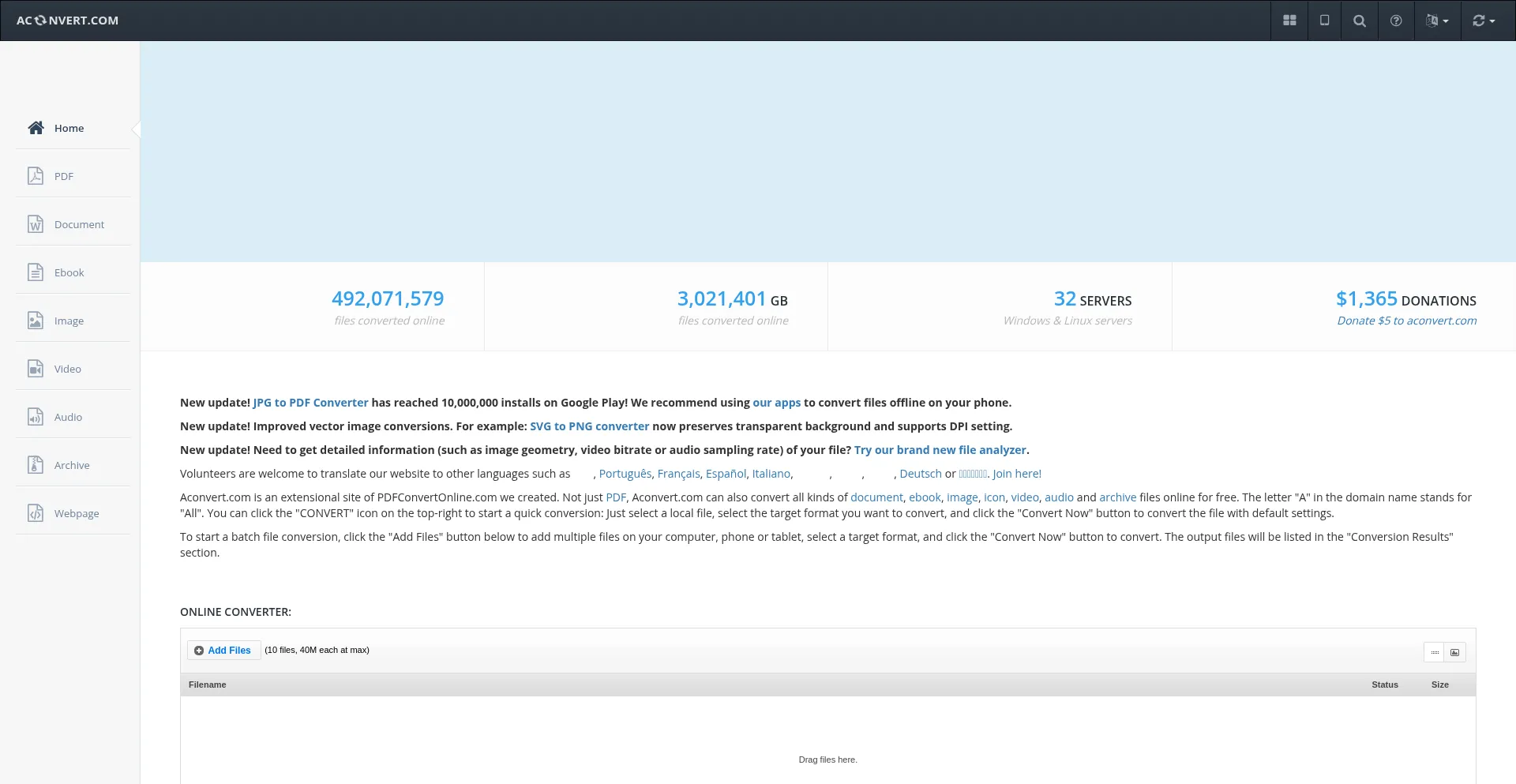Click the 'Drag files here.' drop area
Screen dimensions: 1516x784
pyautogui.click(x=827, y=760)
